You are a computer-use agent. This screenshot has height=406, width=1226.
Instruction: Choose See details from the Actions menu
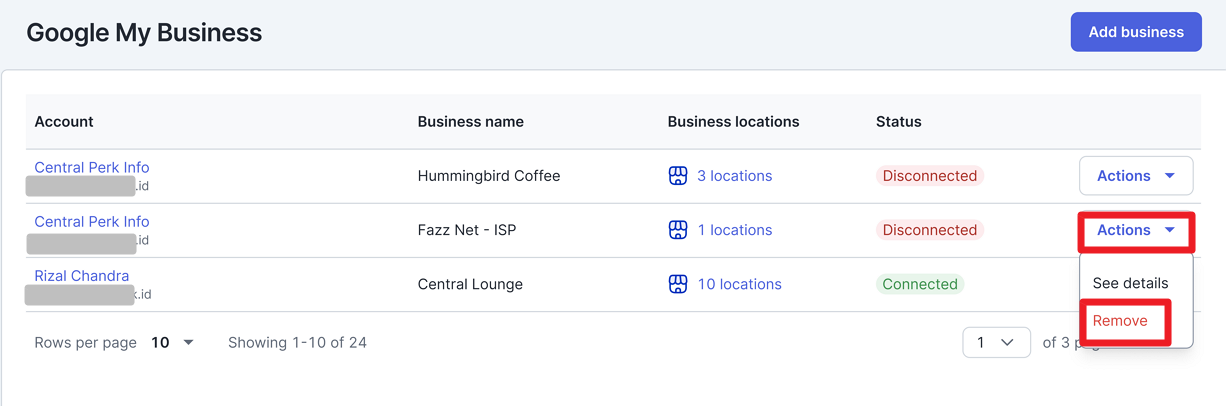pos(1130,283)
